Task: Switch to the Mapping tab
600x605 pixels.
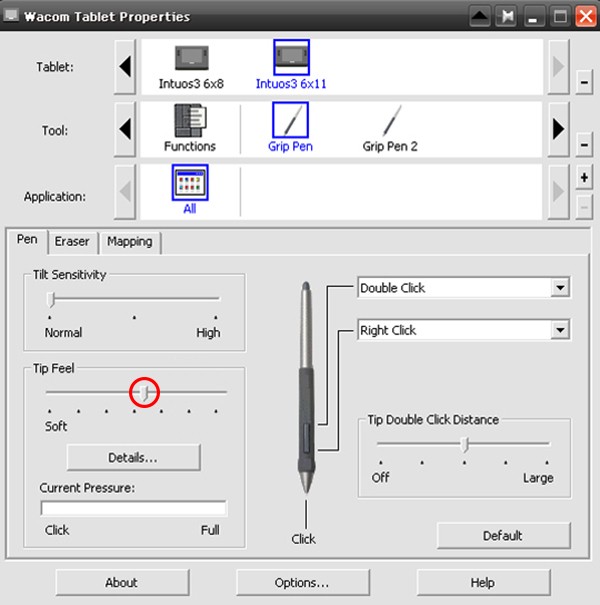Action: 130,242
